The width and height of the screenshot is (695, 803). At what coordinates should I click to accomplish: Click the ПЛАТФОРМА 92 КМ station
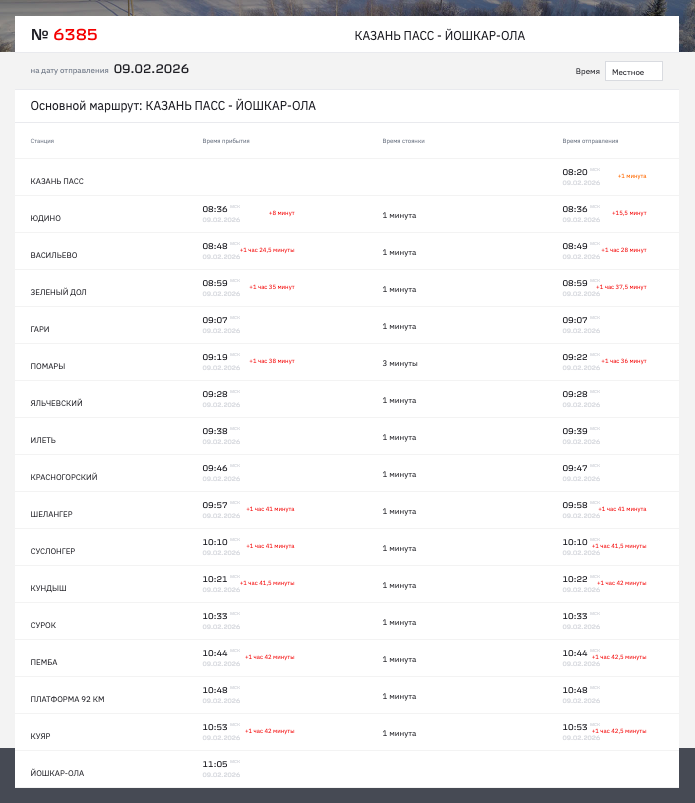(x=67, y=699)
